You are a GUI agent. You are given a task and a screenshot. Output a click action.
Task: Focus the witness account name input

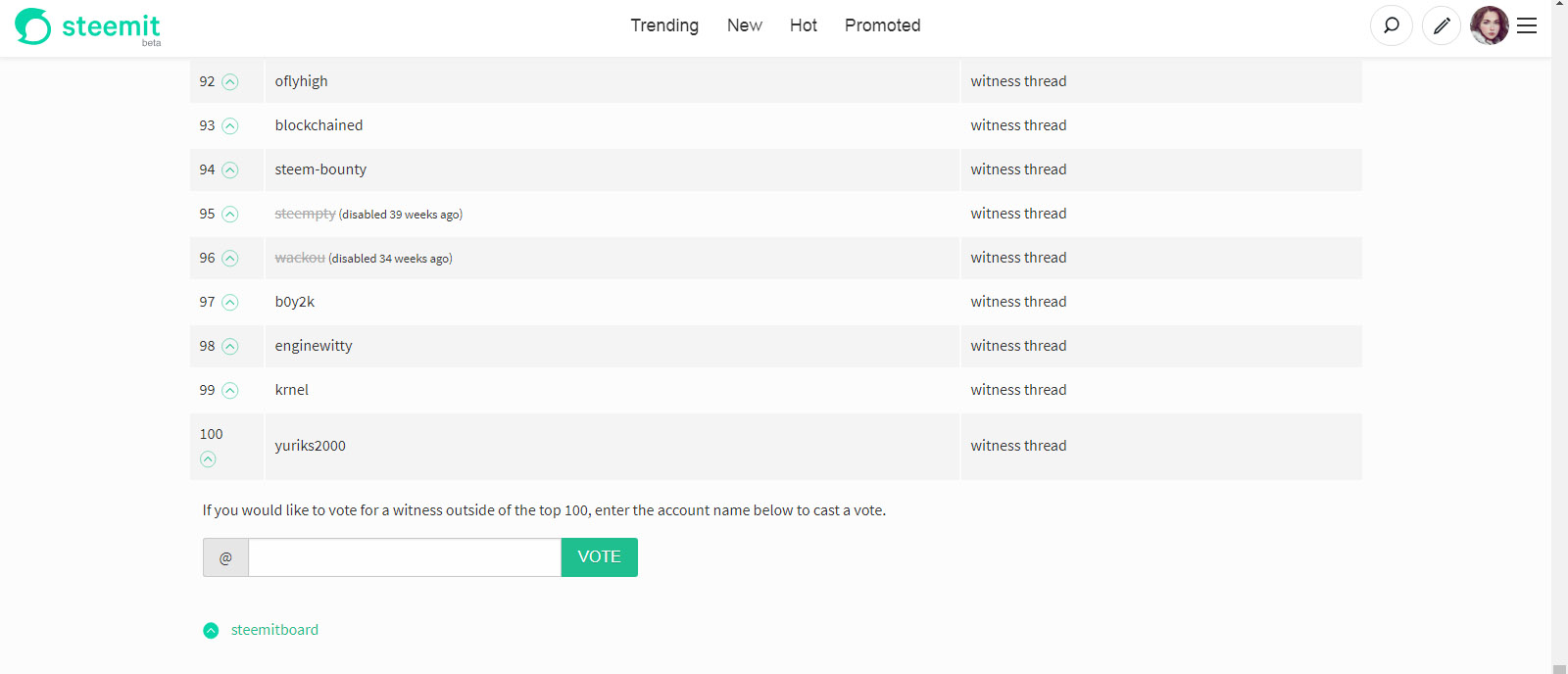(x=405, y=557)
